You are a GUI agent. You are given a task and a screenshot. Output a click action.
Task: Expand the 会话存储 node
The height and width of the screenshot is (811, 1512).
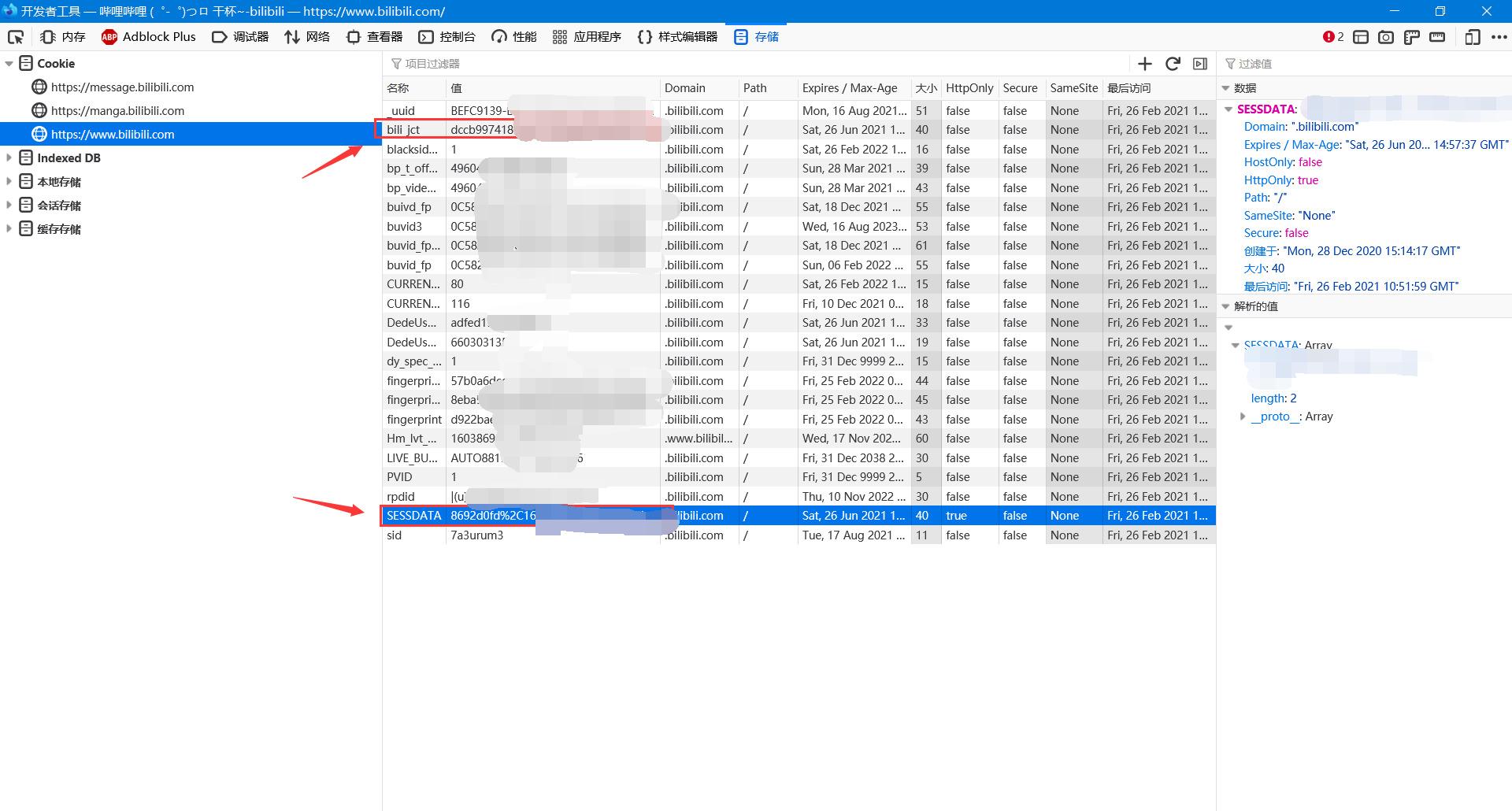[x=9, y=206]
